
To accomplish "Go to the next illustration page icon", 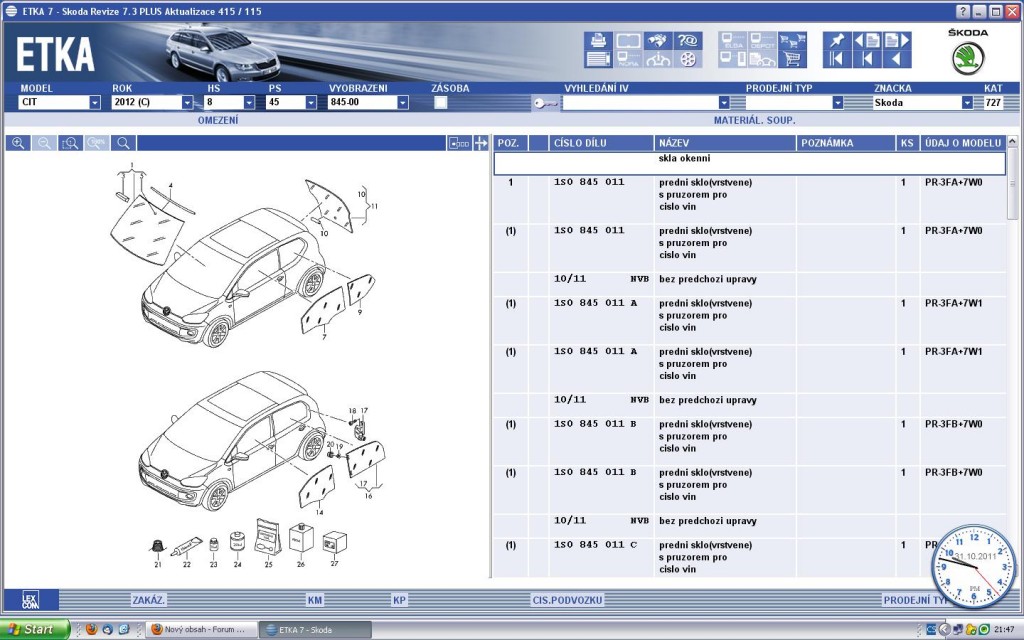I will pos(897,41).
